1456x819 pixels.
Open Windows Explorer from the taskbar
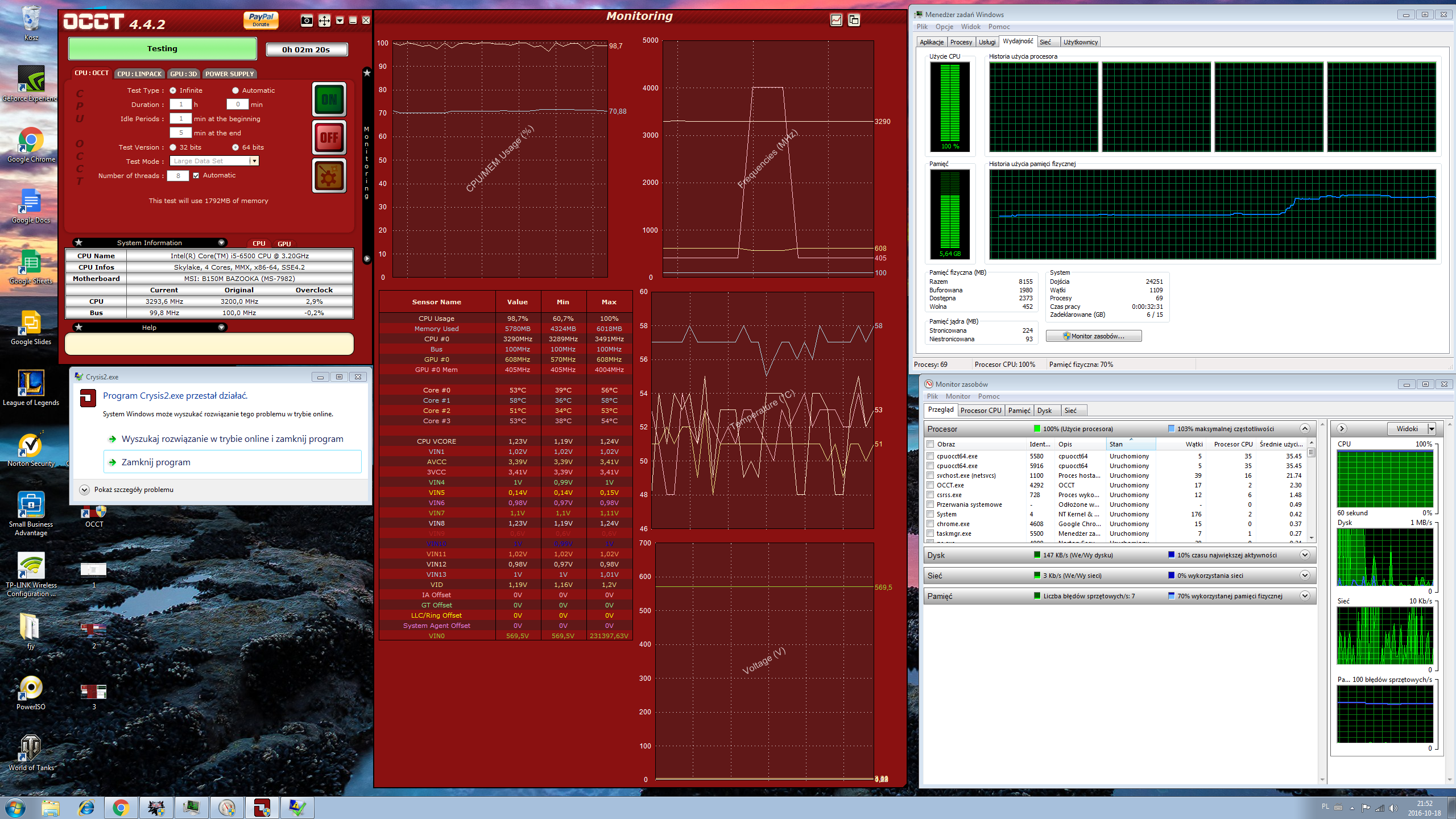(x=51, y=808)
